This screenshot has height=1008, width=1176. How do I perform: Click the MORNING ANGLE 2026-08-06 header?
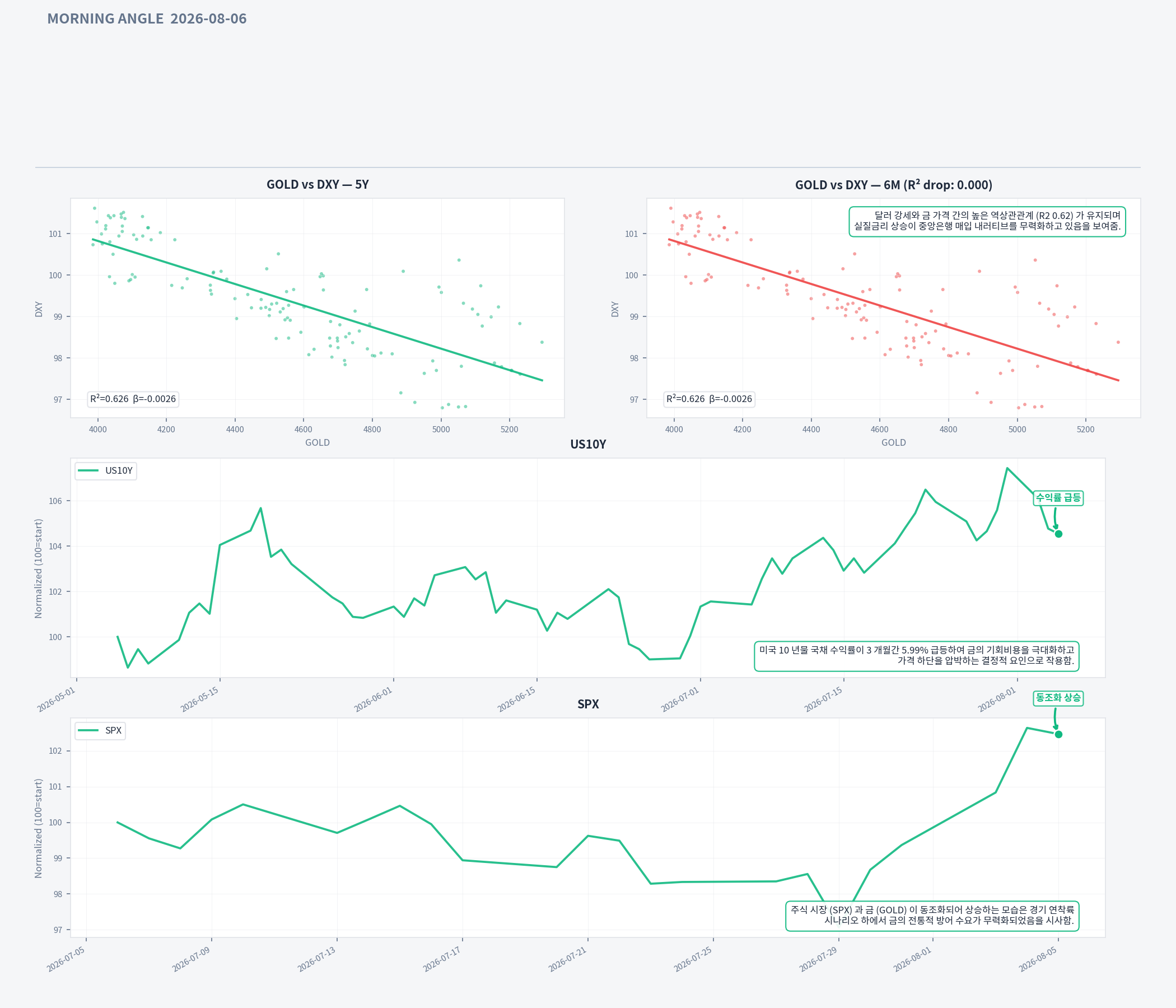[147, 18]
